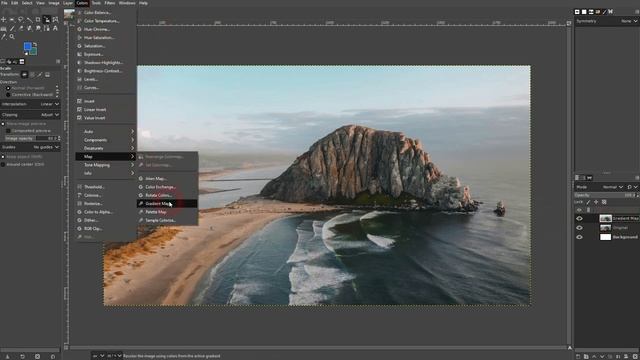Select the Gradient Map layer thumbnail
640x360 pixels.
pos(605,218)
